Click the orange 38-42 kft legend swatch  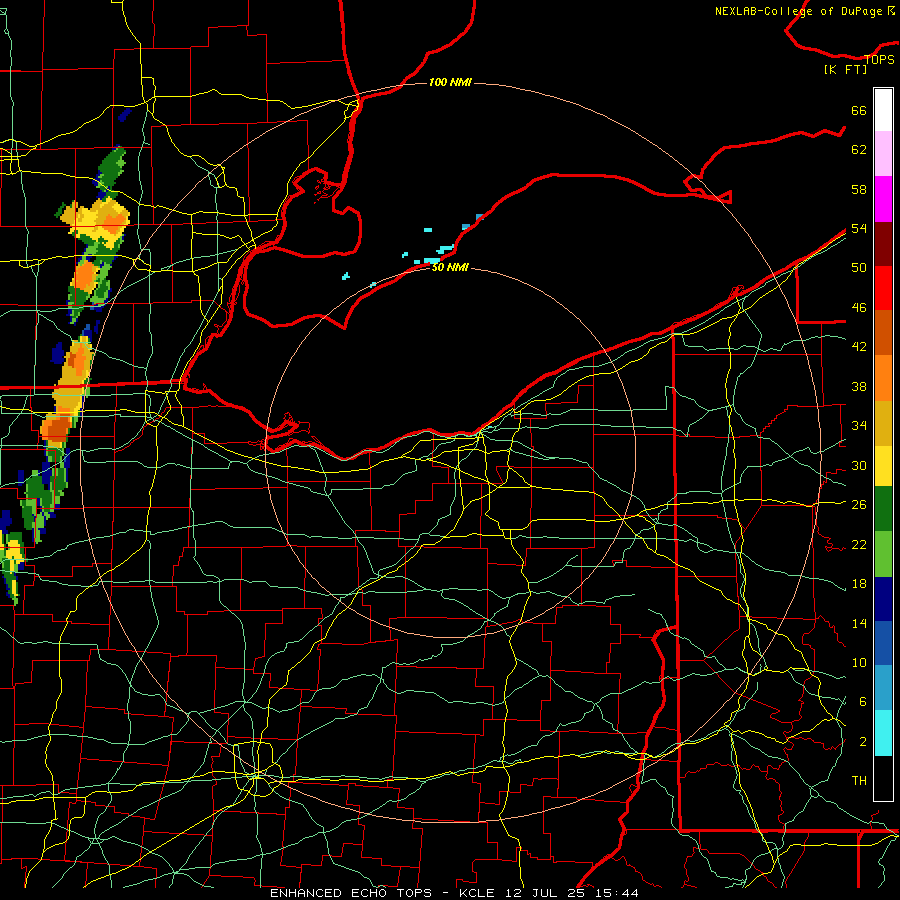click(x=883, y=378)
